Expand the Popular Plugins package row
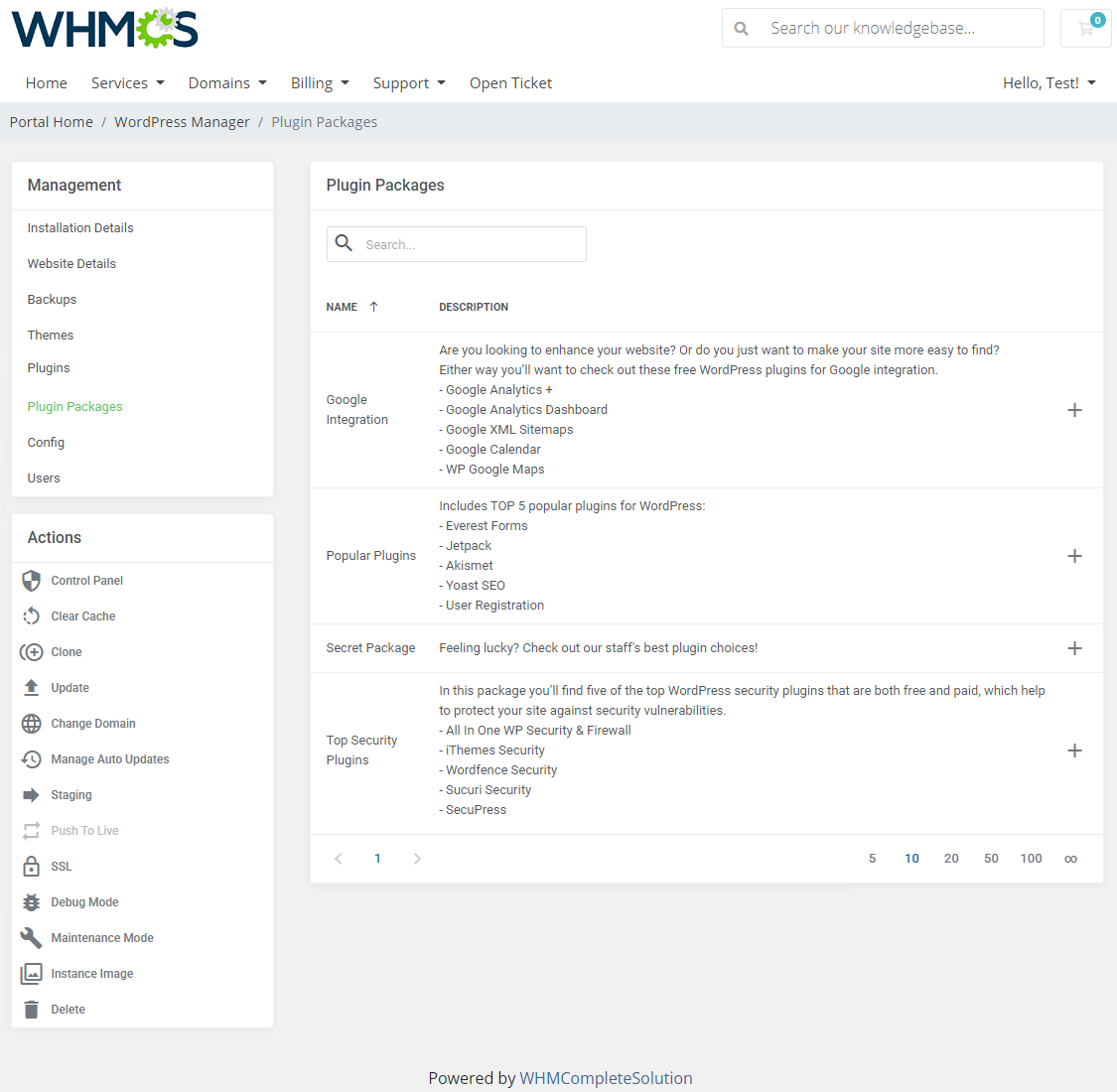This screenshot has height=1092, width=1117. (1074, 556)
